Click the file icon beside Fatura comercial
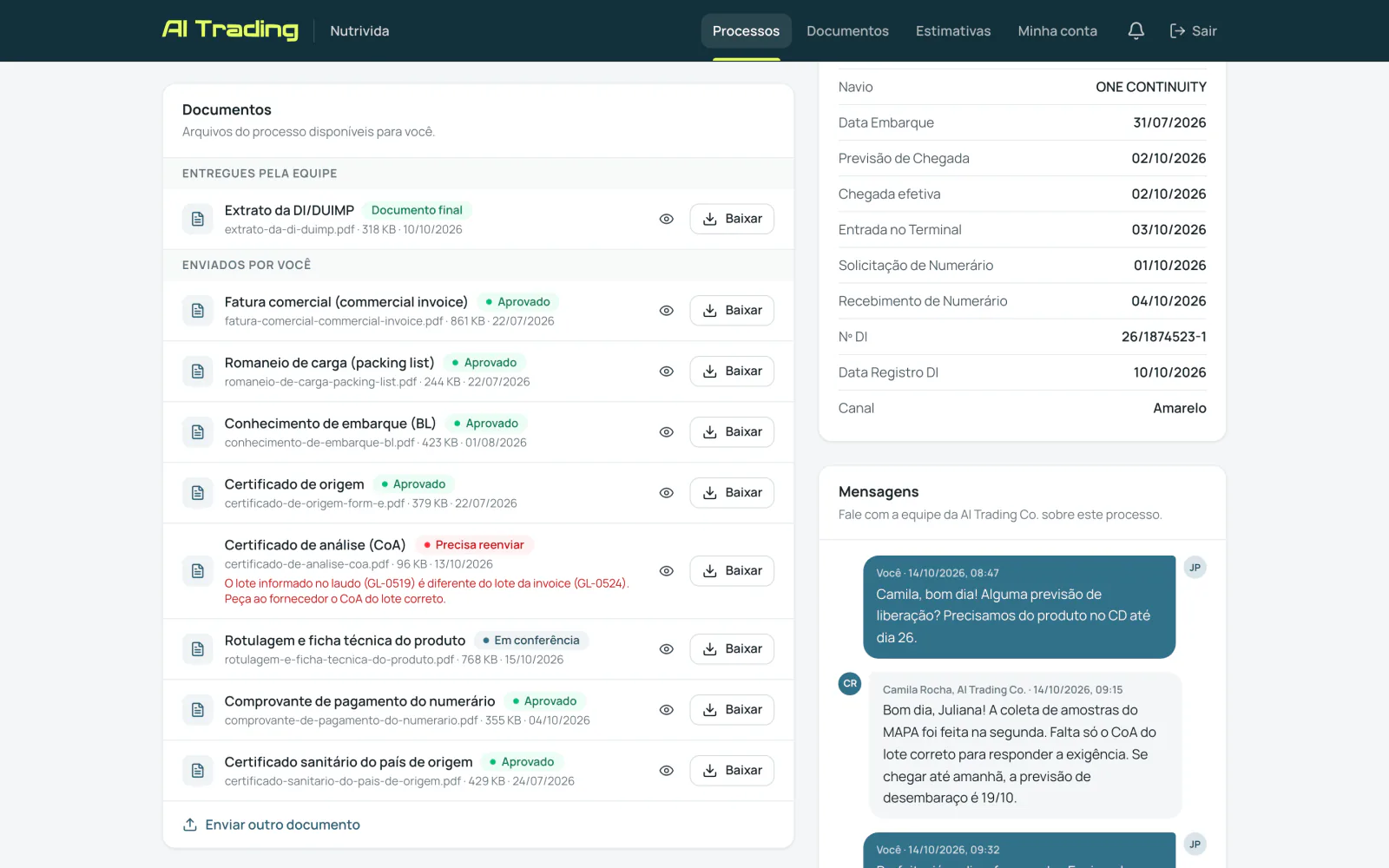The height and width of the screenshot is (868, 1389). point(198,311)
